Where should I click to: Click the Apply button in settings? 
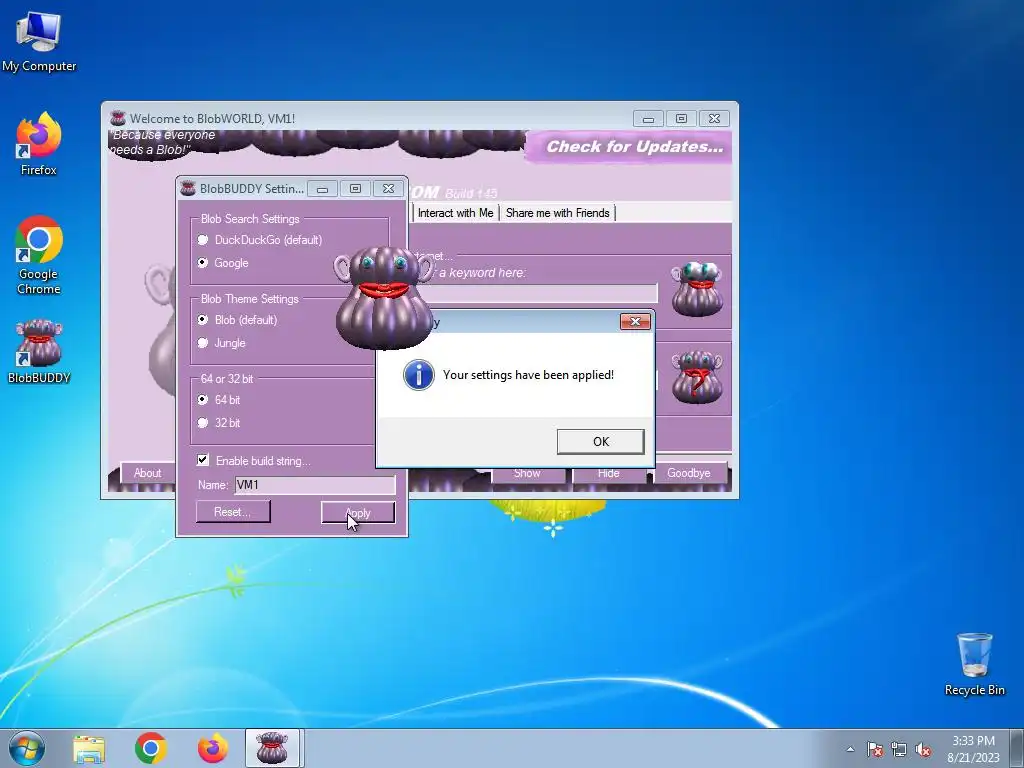click(358, 513)
